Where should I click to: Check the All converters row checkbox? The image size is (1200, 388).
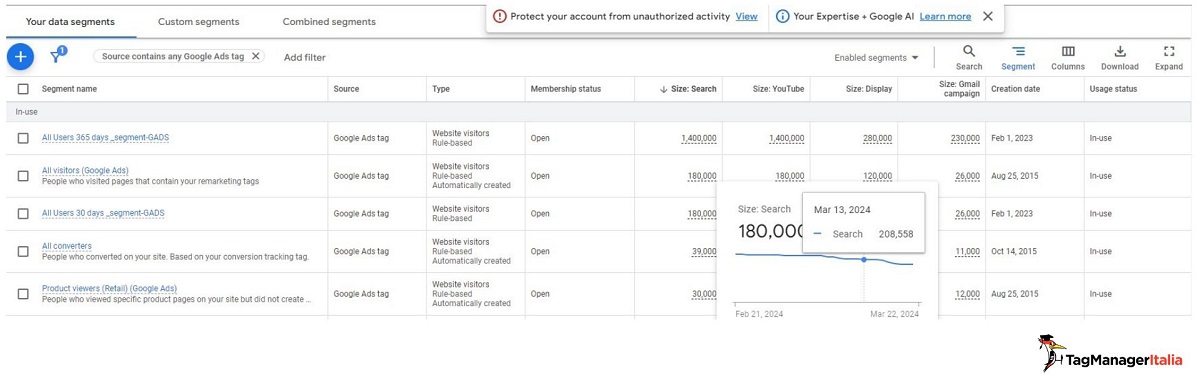23,251
